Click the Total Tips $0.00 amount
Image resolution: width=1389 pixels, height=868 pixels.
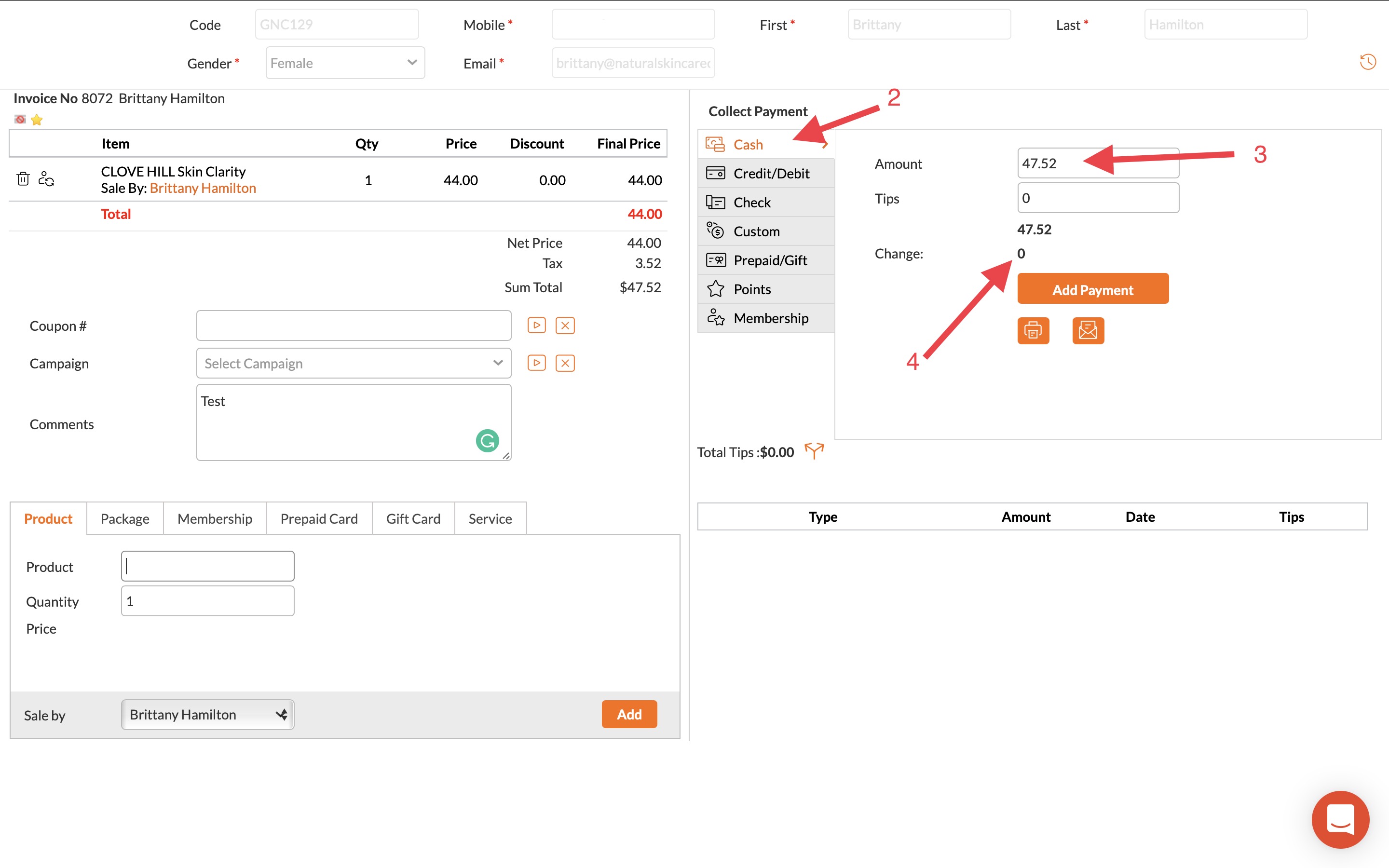point(777,452)
